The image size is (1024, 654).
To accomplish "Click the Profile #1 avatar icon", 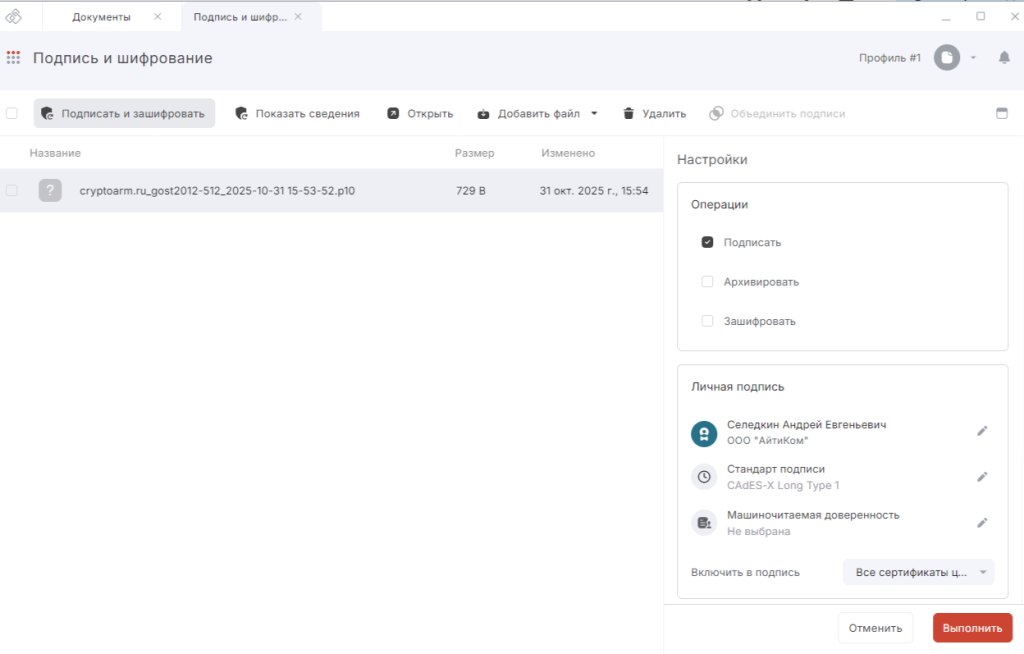I will tap(946, 58).
